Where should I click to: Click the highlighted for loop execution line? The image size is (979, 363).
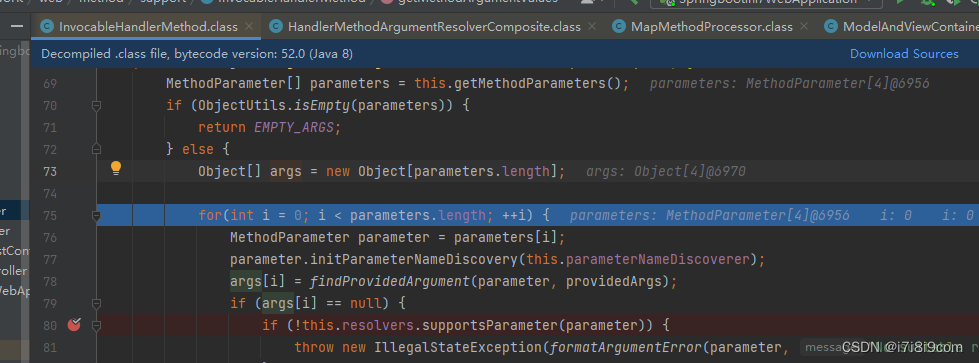(x=537, y=216)
